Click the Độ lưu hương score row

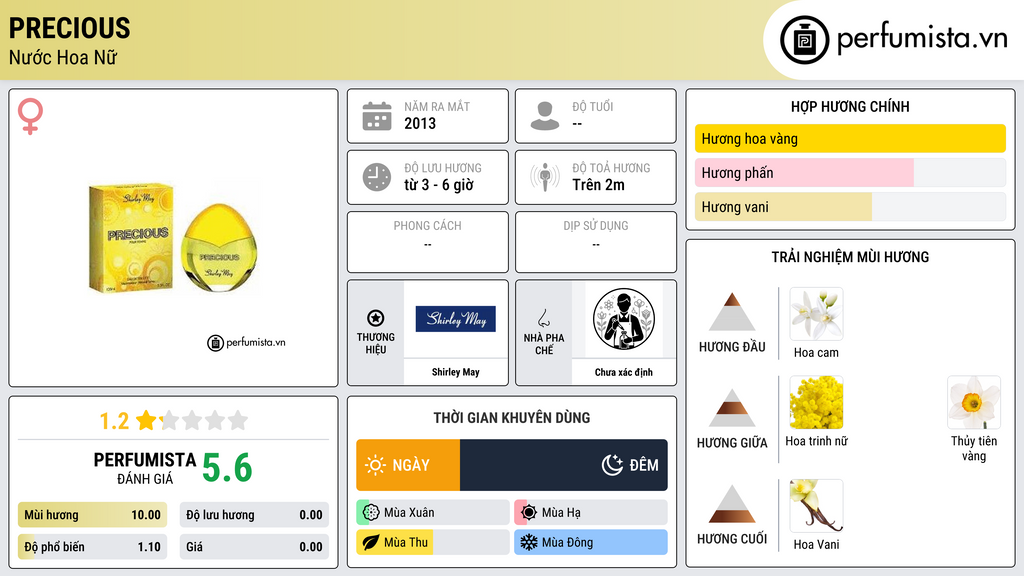pos(254,515)
